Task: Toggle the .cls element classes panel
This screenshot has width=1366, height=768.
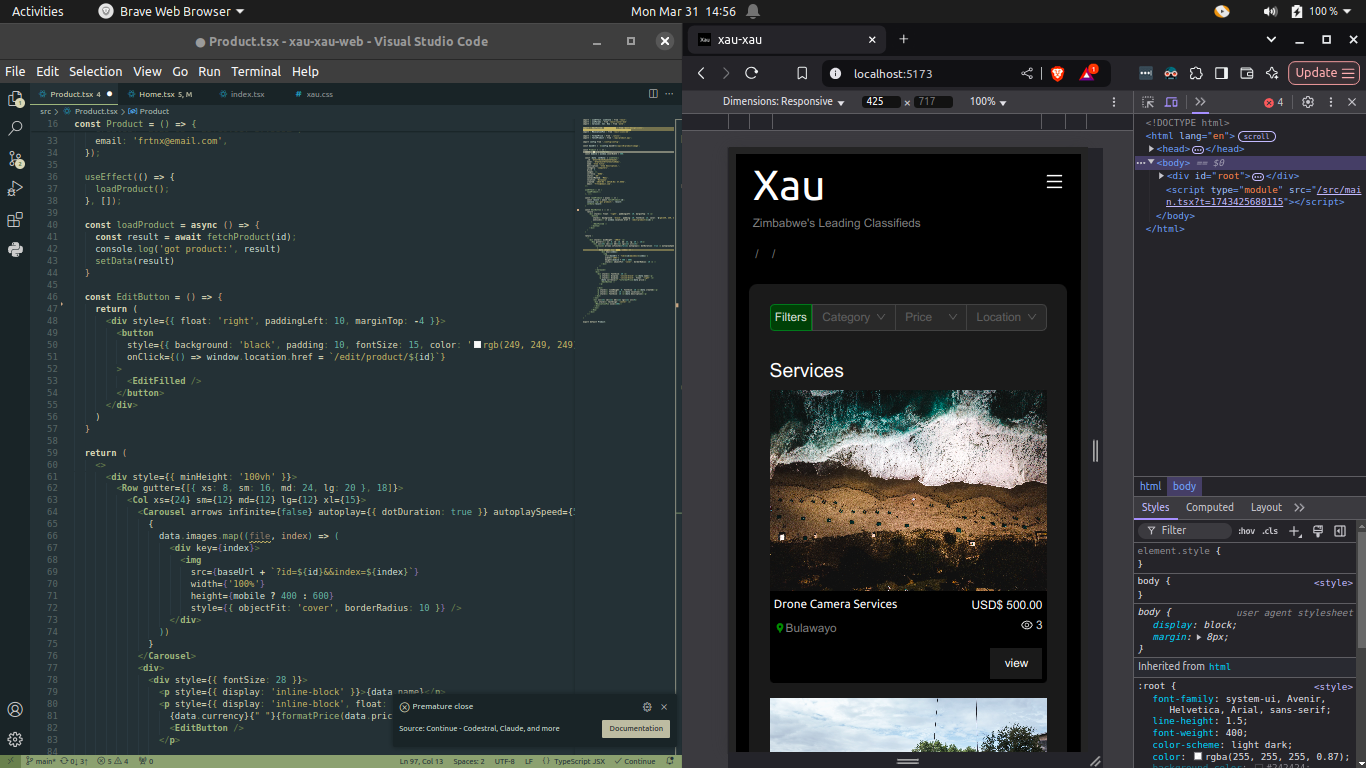Action: coord(1270,531)
